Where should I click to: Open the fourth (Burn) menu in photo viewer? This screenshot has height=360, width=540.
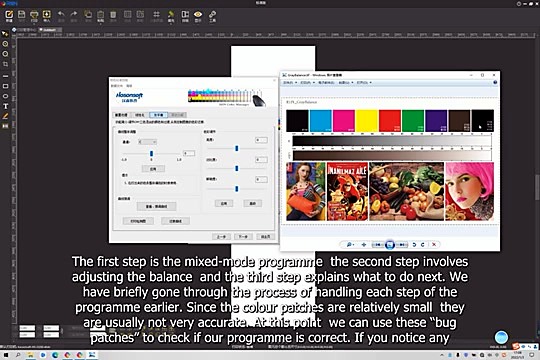point(346,83)
